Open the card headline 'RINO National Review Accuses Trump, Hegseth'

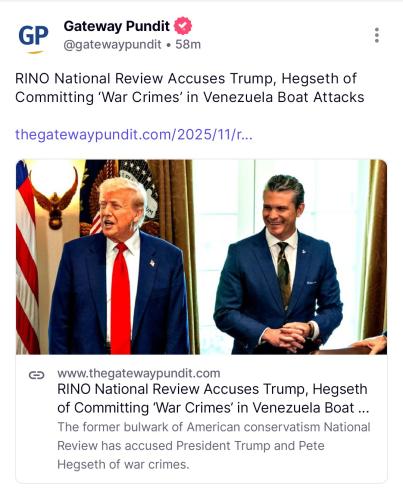[212, 389]
